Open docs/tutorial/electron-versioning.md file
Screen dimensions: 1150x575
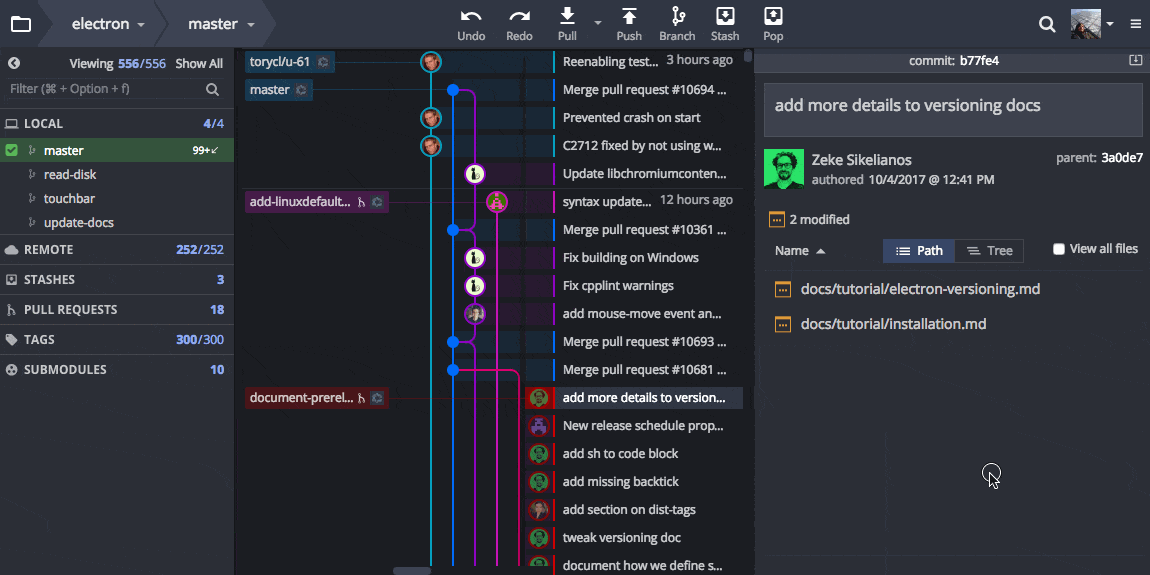920,289
